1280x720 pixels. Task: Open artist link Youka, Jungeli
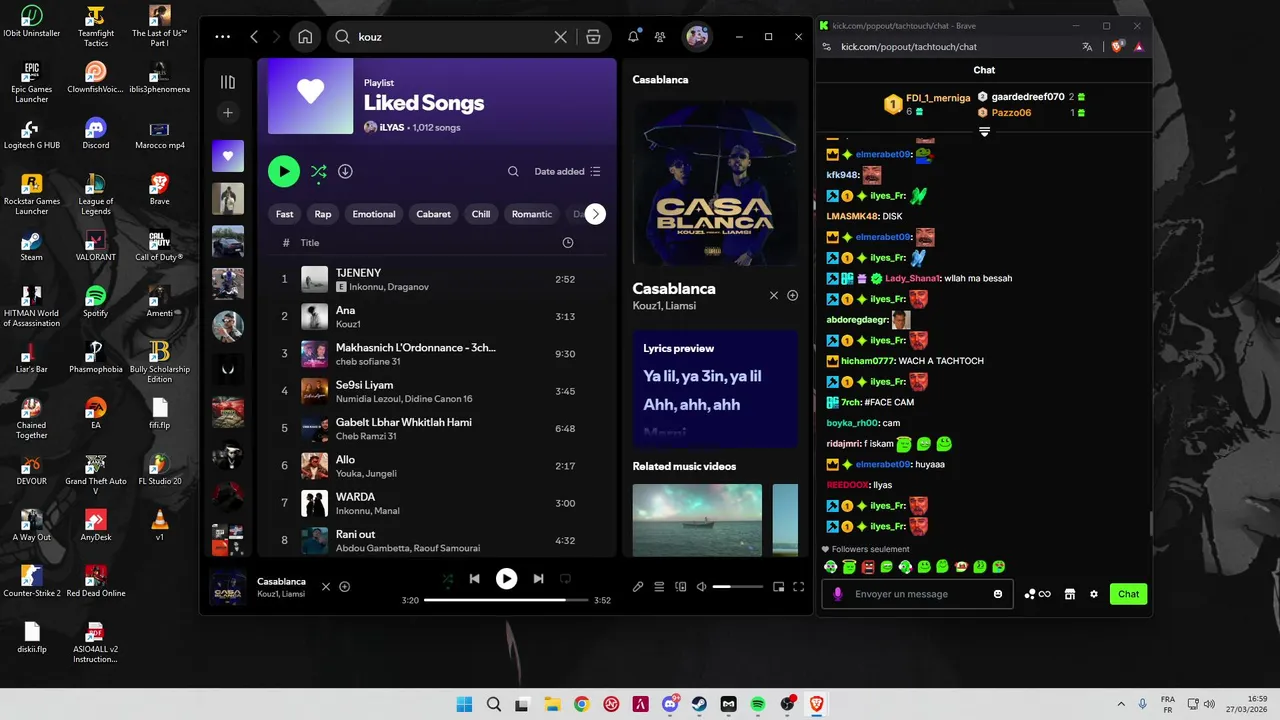coord(366,474)
